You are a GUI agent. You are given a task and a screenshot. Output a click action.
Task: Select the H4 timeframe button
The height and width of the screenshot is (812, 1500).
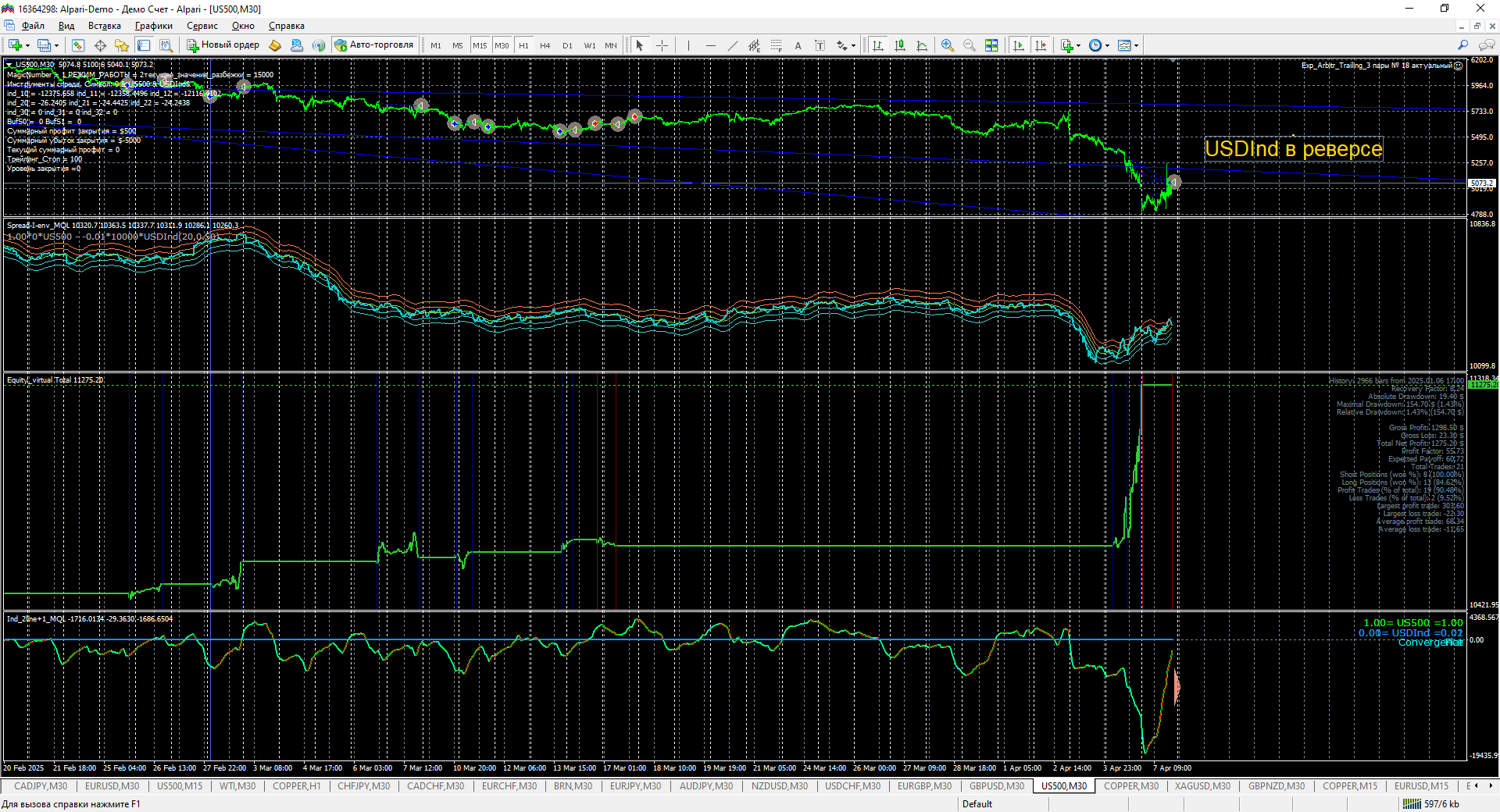pyautogui.click(x=545, y=45)
